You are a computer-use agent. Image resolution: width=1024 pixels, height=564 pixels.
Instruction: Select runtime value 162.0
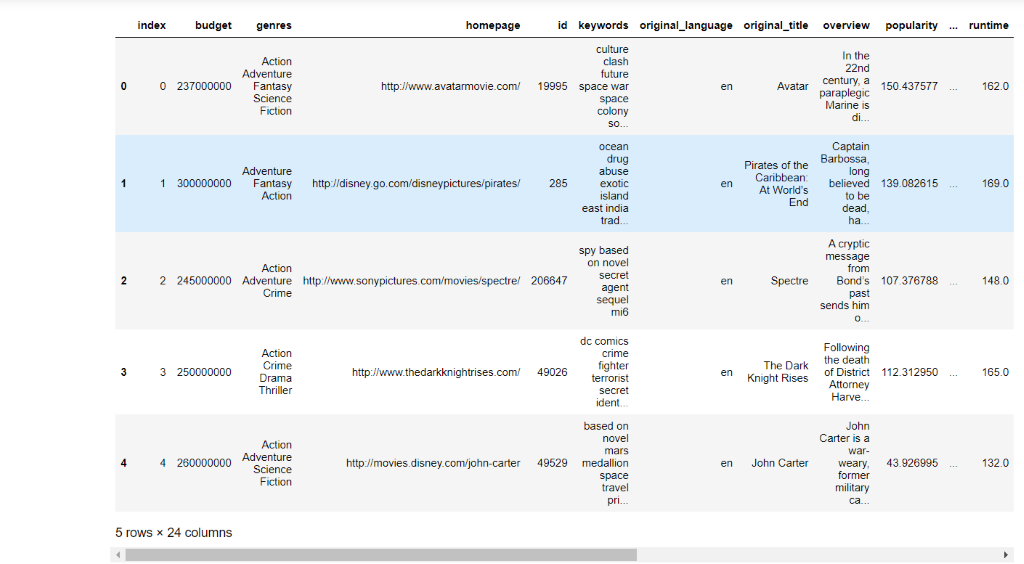(x=995, y=86)
